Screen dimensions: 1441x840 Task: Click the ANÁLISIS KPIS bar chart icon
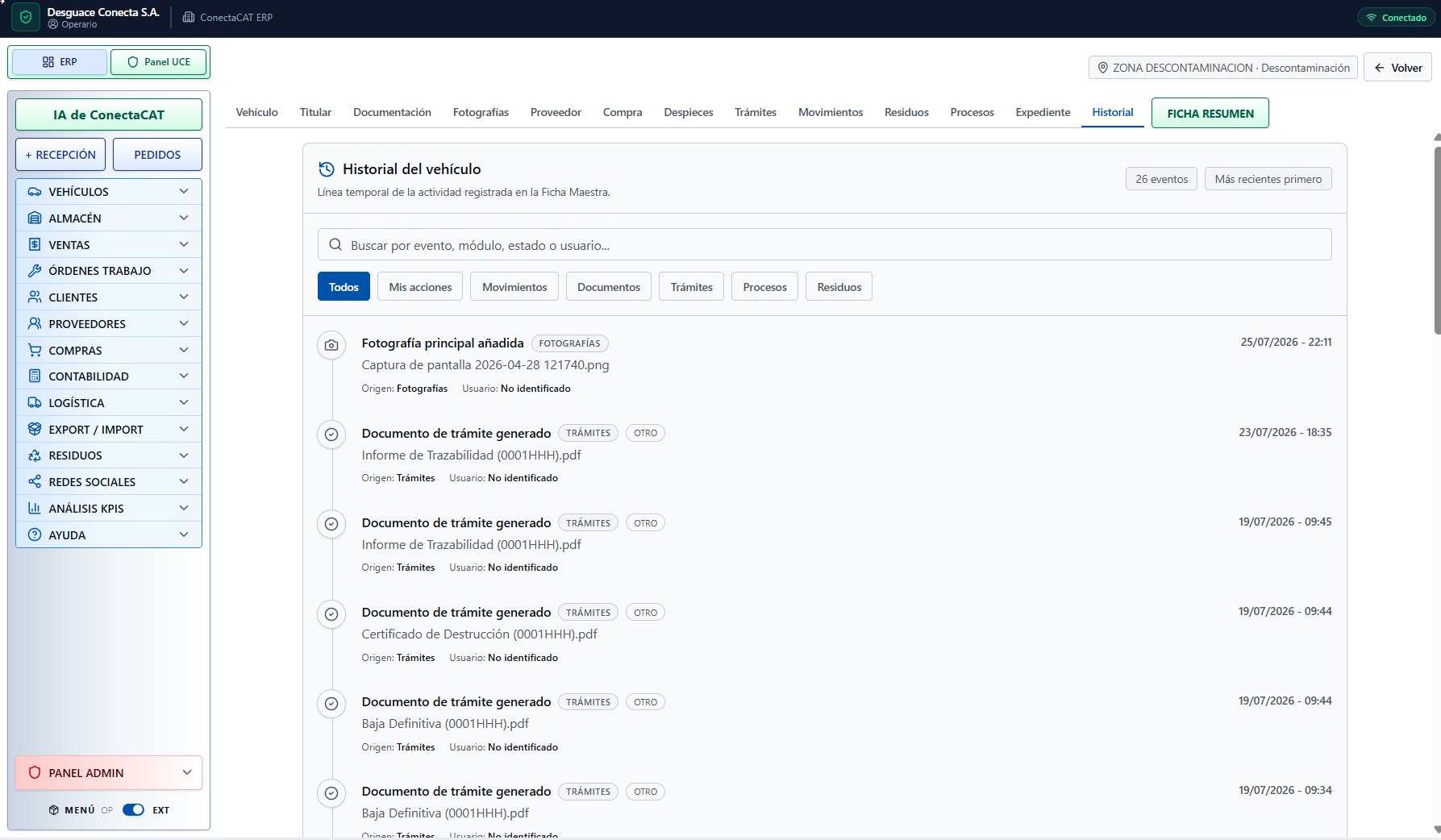tap(35, 509)
